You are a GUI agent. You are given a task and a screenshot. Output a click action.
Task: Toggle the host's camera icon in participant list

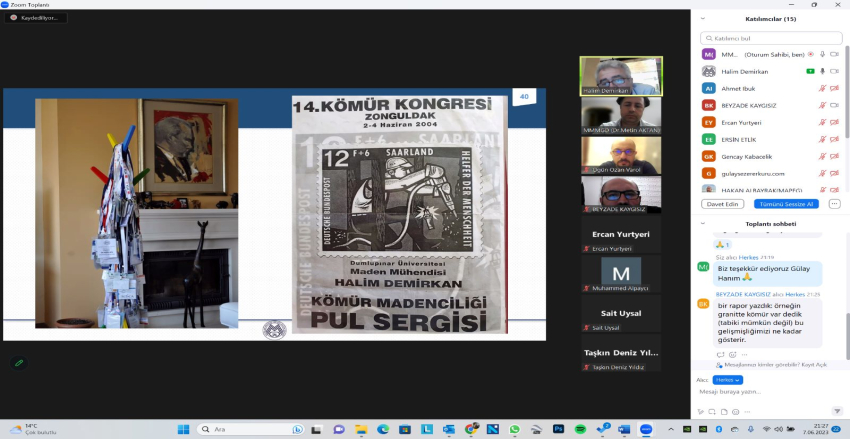pyautogui.click(x=834, y=54)
